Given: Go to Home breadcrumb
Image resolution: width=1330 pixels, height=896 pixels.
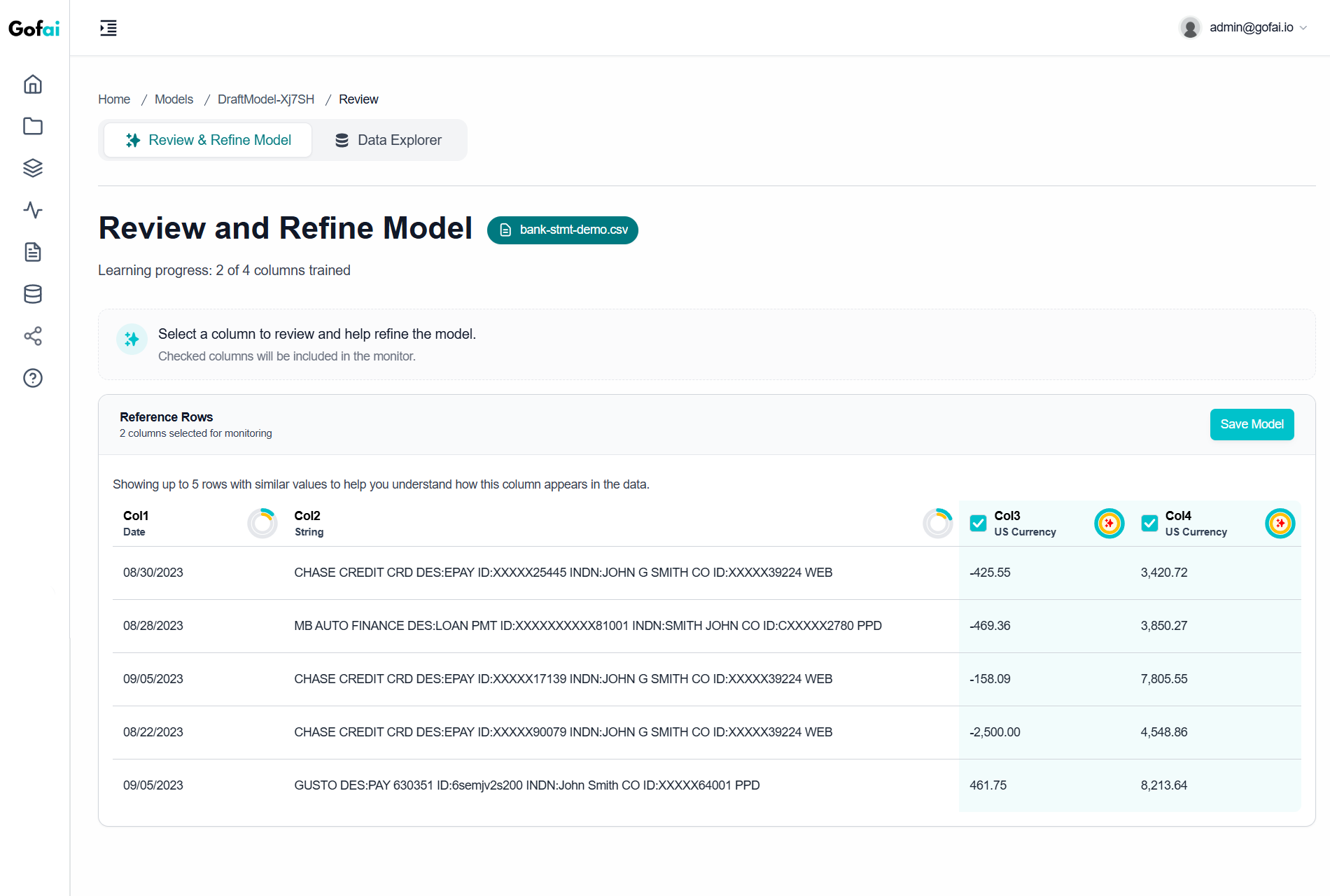Looking at the screenshot, I should tap(114, 99).
